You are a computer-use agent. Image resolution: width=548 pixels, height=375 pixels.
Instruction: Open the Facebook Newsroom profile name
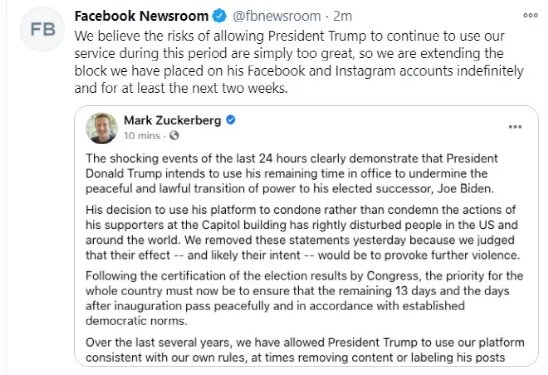(142, 16)
